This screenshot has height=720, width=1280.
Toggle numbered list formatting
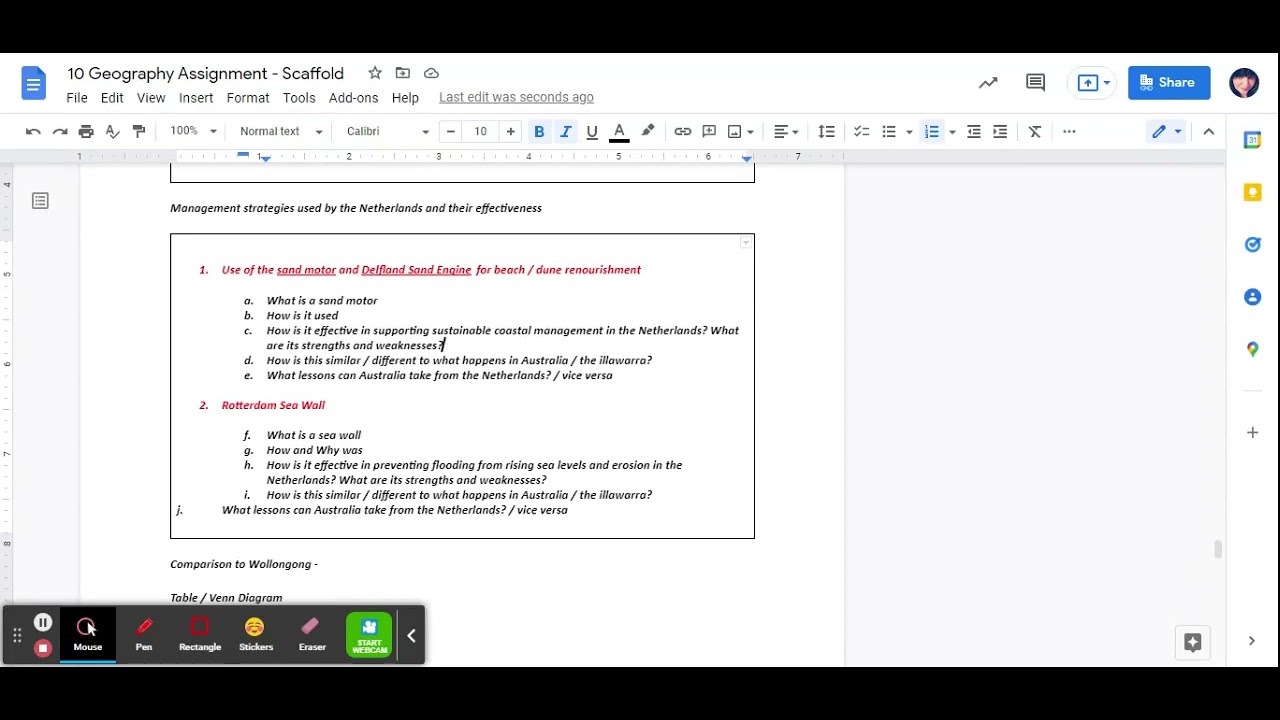click(932, 131)
